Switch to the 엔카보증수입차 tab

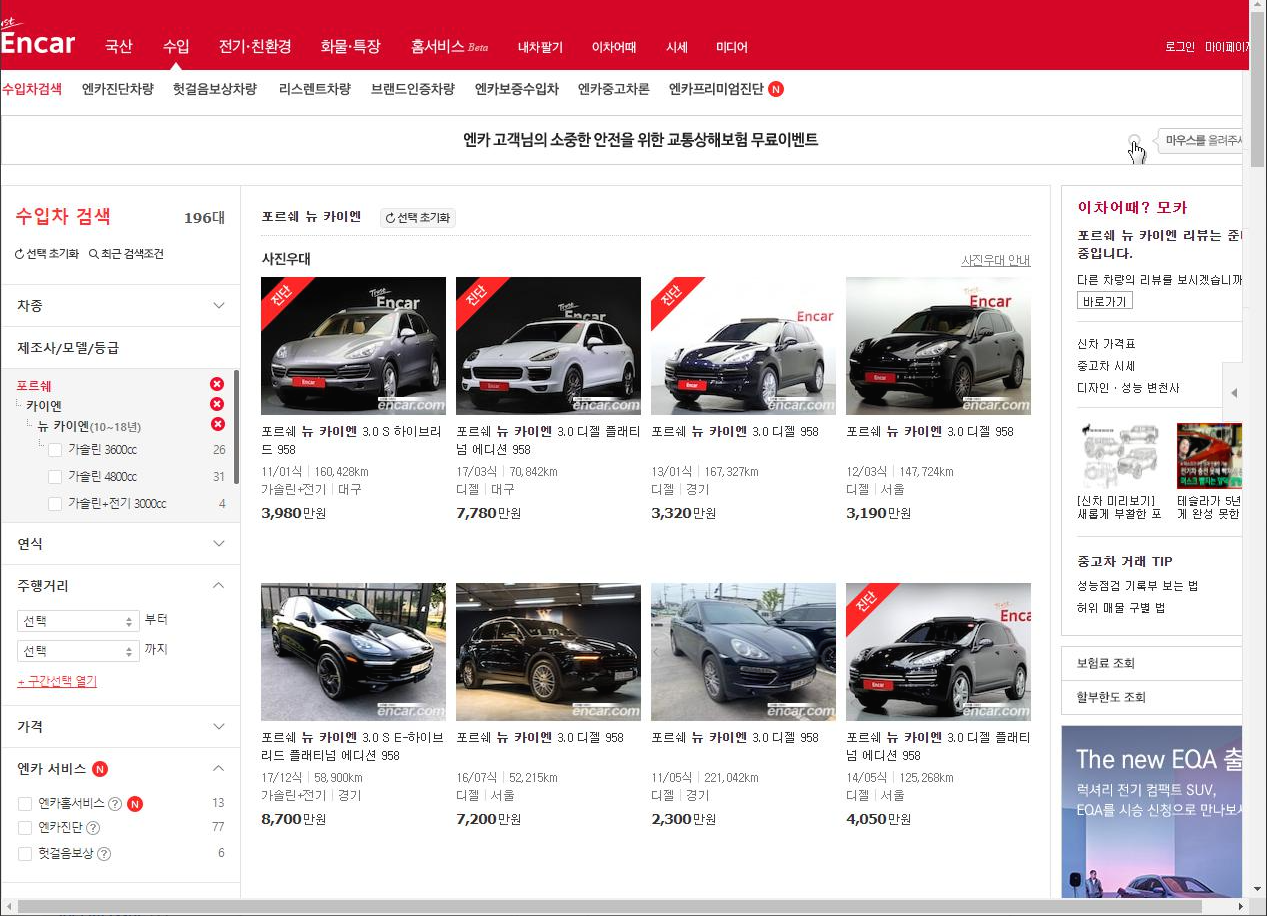coord(517,89)
